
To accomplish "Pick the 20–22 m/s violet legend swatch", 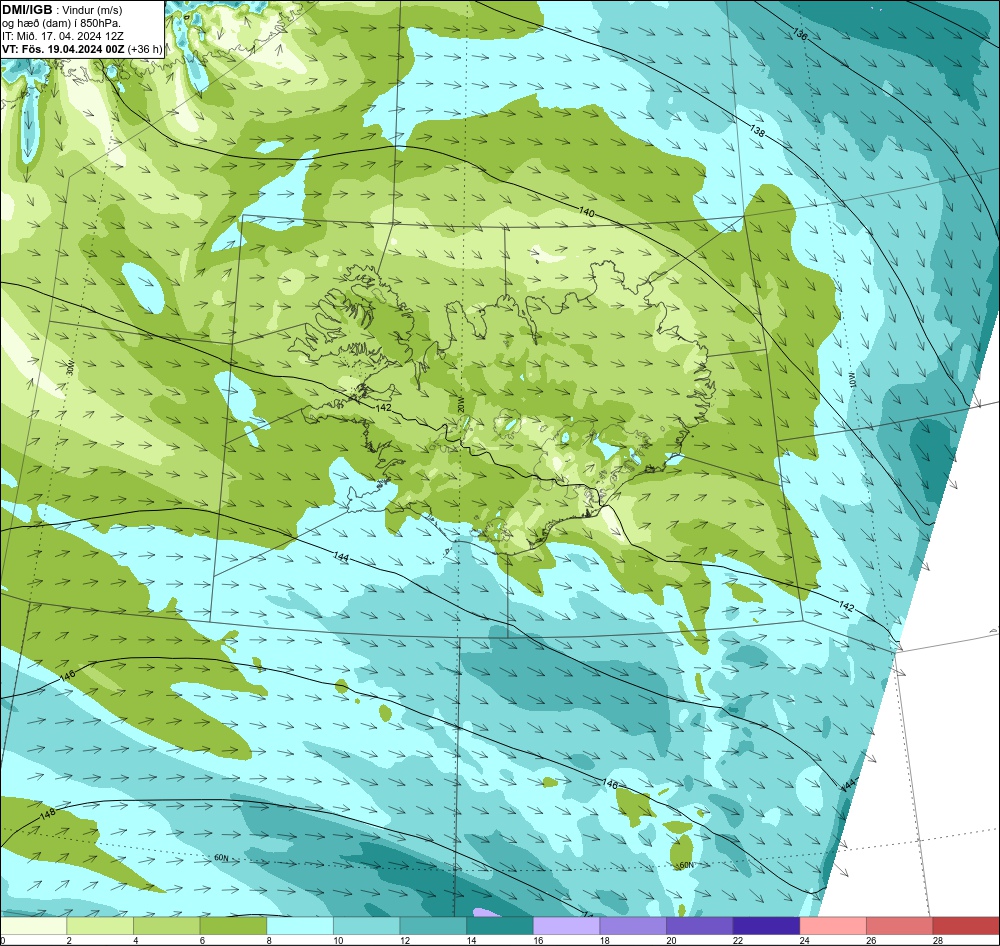I will pos(700,926).
